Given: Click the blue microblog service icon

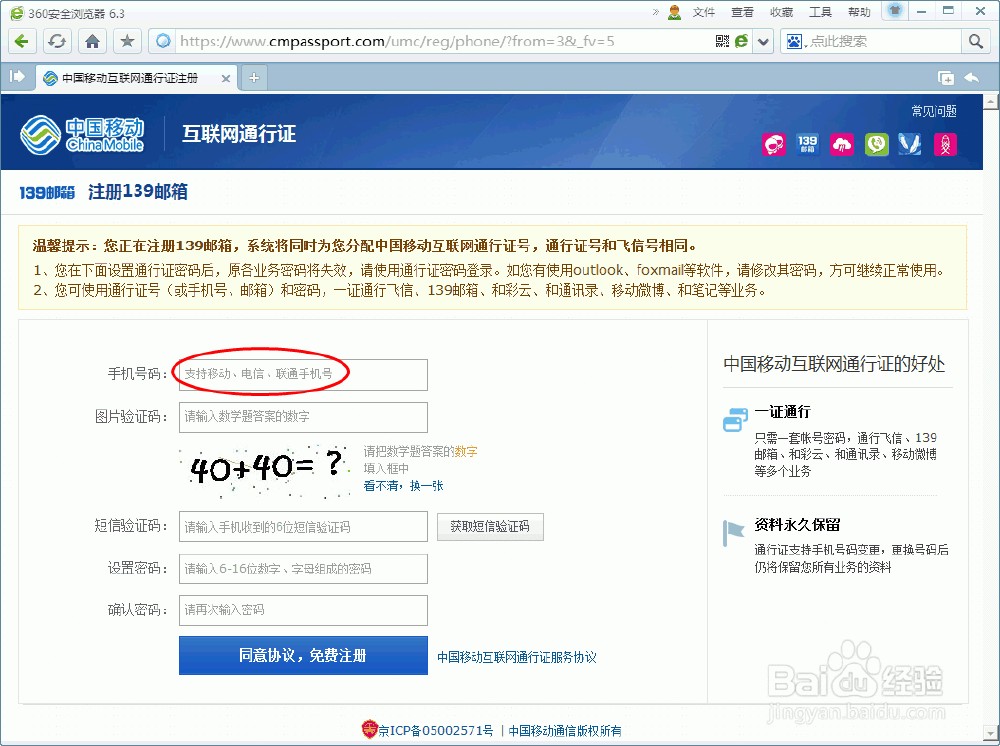Looking at the screenshot, I should point(910,144).
